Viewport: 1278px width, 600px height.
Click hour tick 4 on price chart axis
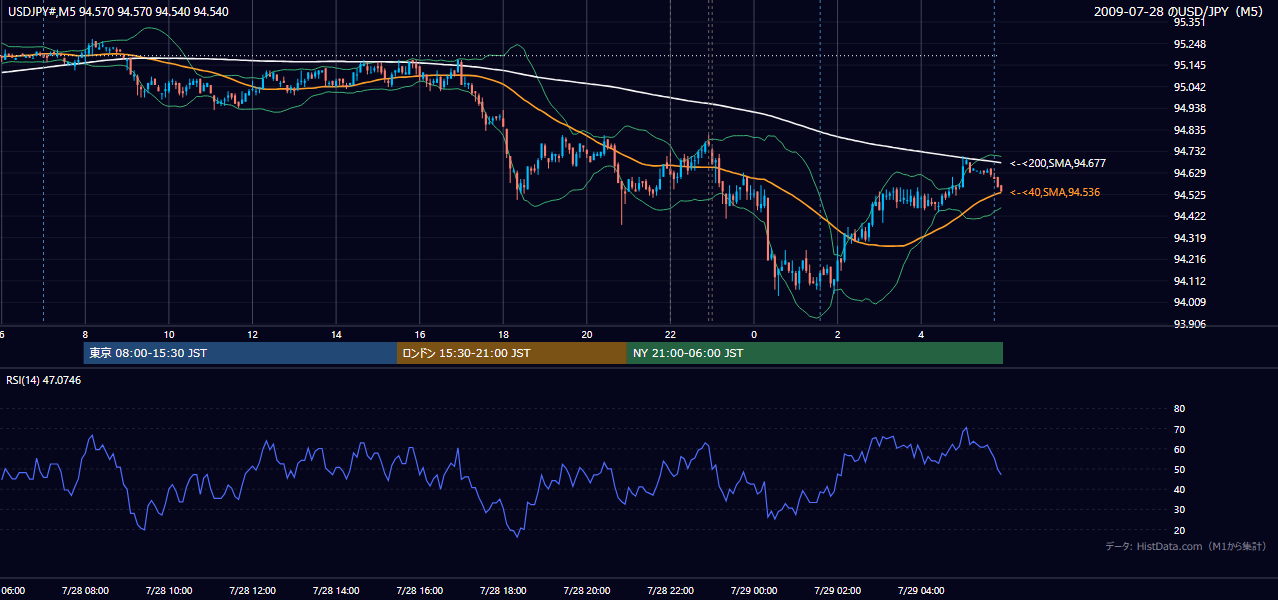click(x=921, y=334)
